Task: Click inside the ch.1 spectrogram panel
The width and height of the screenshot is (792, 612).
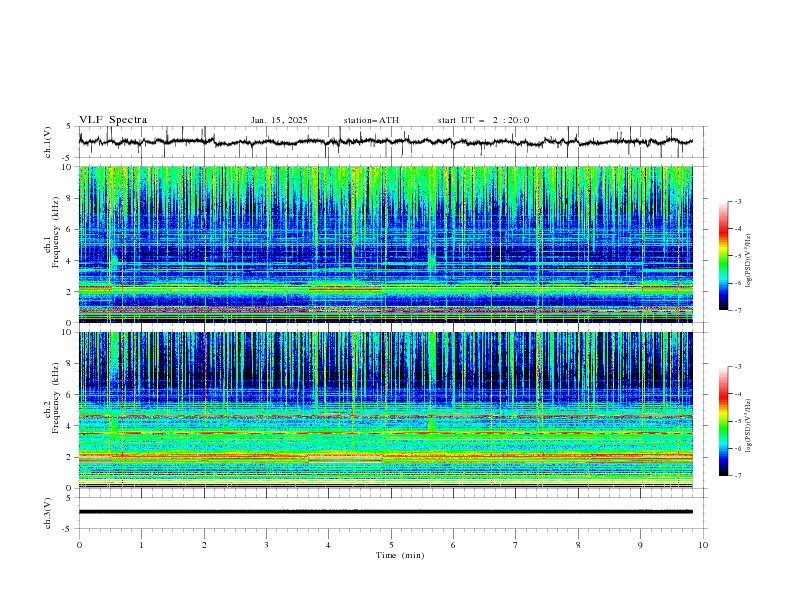Action: click(385, 244)
